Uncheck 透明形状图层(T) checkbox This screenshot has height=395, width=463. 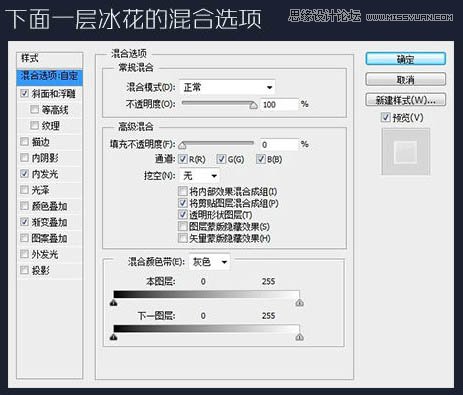click(183, 215)
